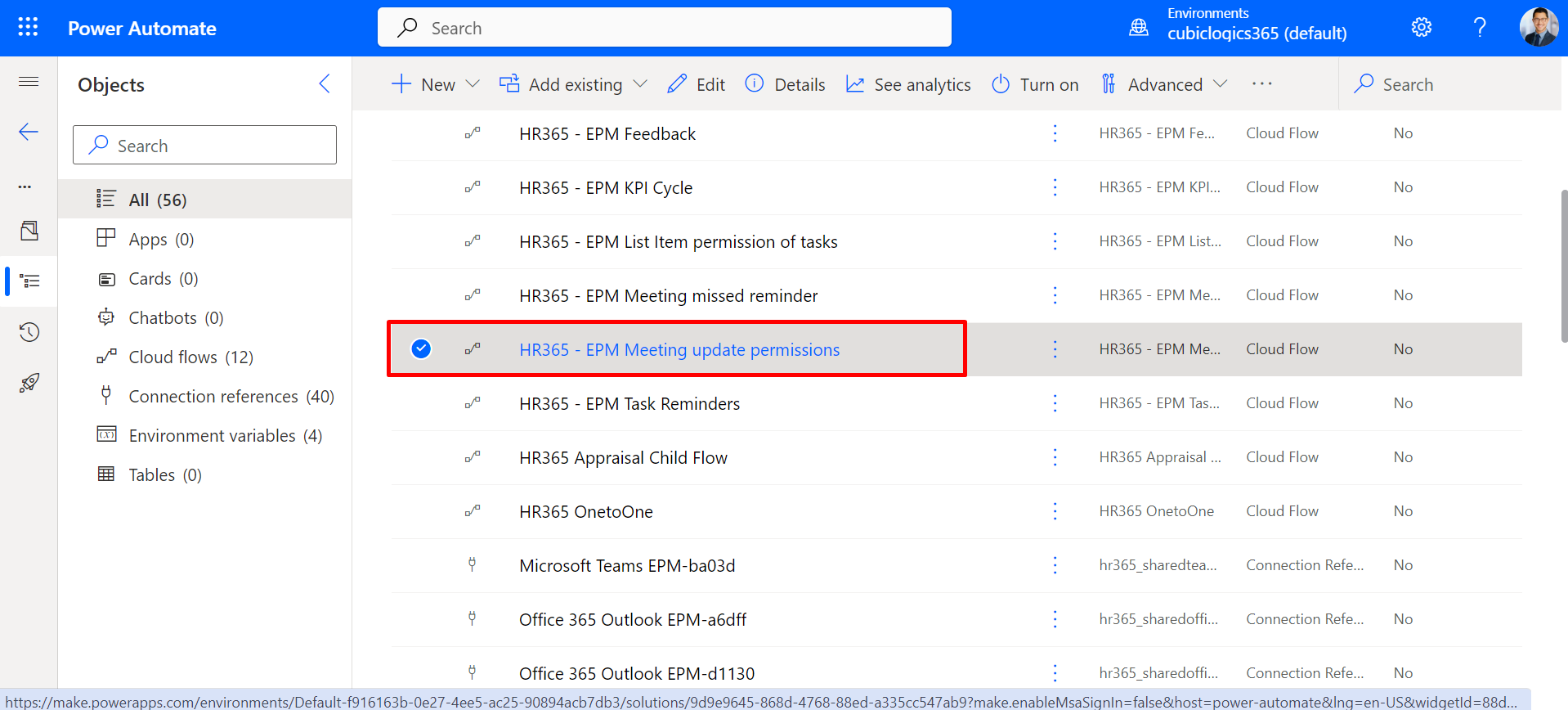
Task: Open the Pipelines rocket icon in left rail
Action: coord(29,383)
